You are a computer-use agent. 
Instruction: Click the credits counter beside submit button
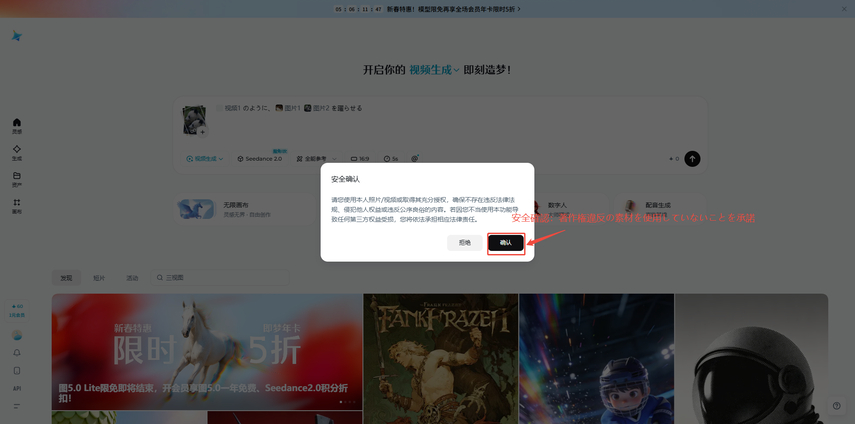(674, 159)
